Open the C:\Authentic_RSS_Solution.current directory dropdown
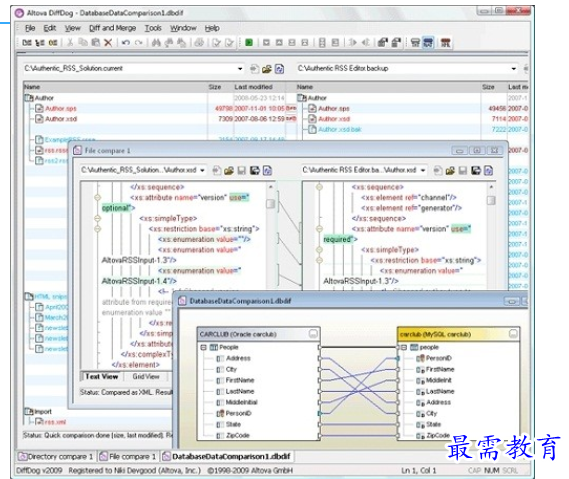This screenshot has height=479, width=569. click(240, 69)
